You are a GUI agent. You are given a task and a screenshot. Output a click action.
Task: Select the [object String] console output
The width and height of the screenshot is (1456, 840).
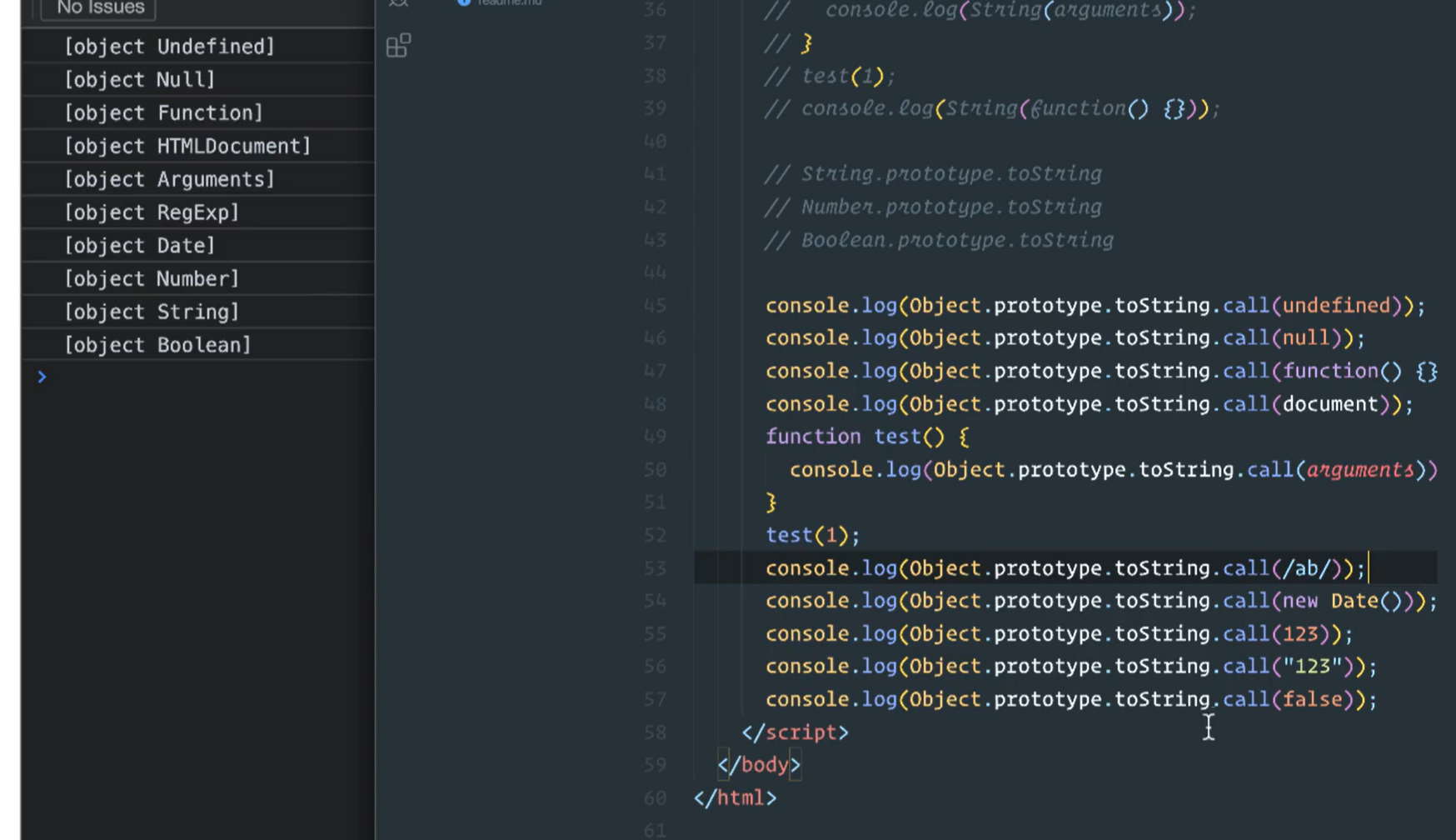pos(152,312)
